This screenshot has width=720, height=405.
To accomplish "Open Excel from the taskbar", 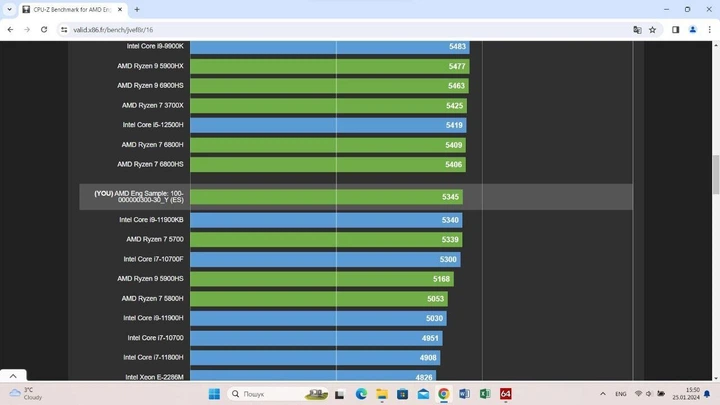I will click(x=485, y=394).
